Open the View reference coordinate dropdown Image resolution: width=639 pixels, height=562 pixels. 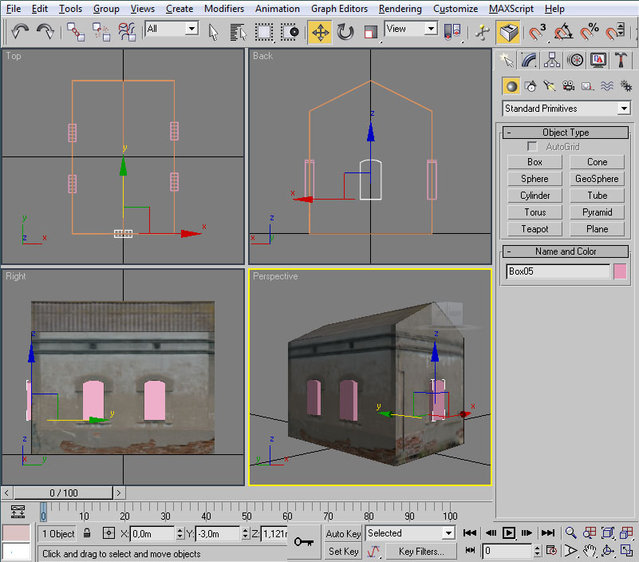coord(411,29)
